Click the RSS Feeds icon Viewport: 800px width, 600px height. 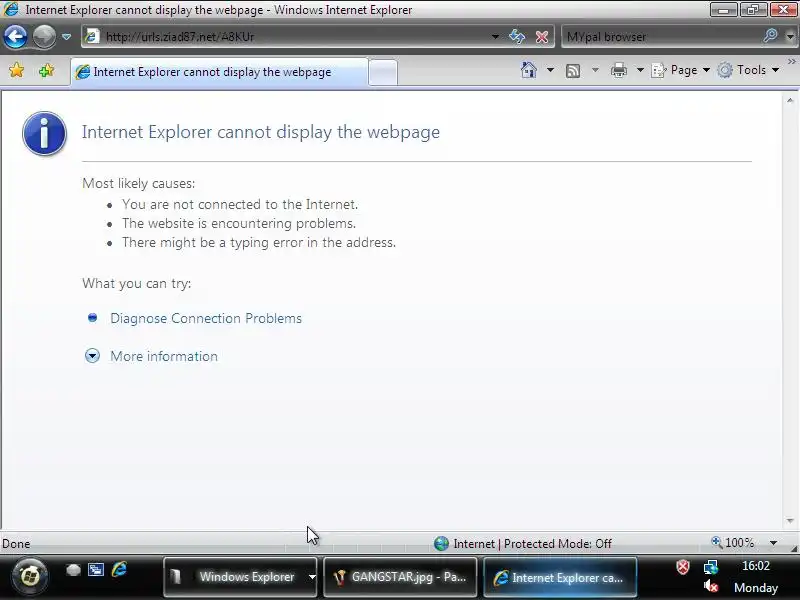pyautogui.click(x=573, y=70)
